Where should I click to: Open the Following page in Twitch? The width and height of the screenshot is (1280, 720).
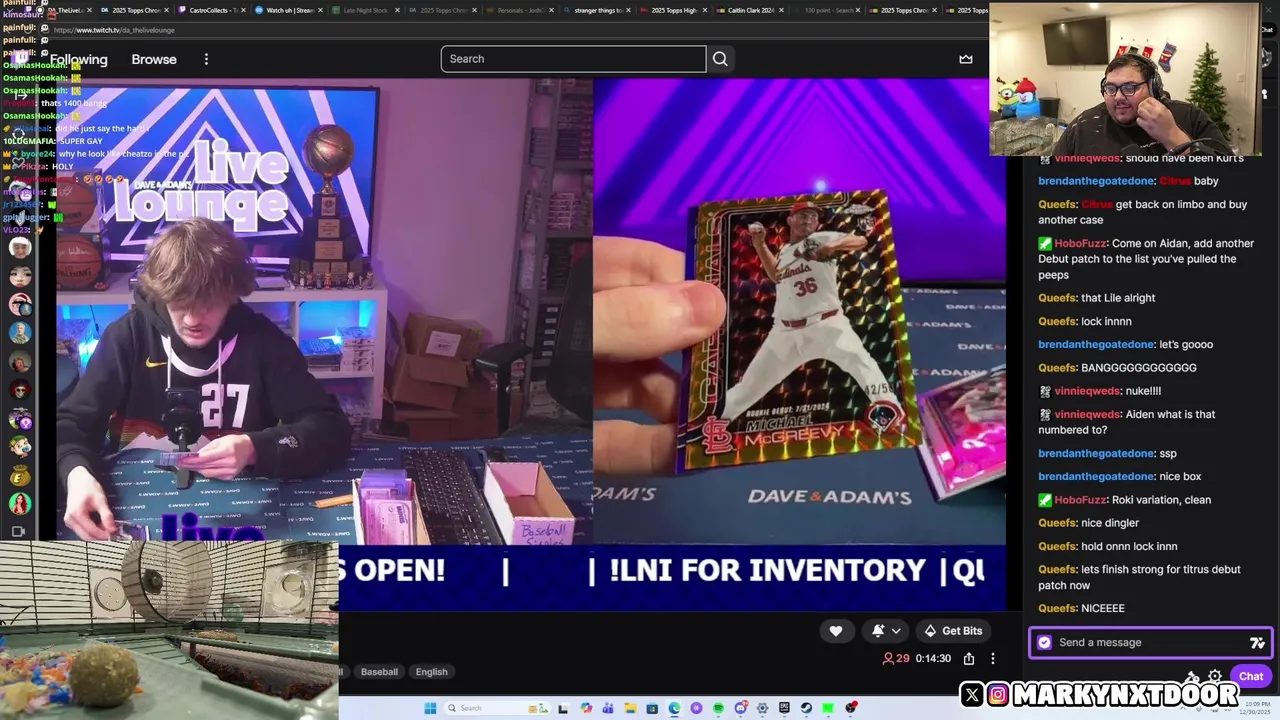[78, 59]
